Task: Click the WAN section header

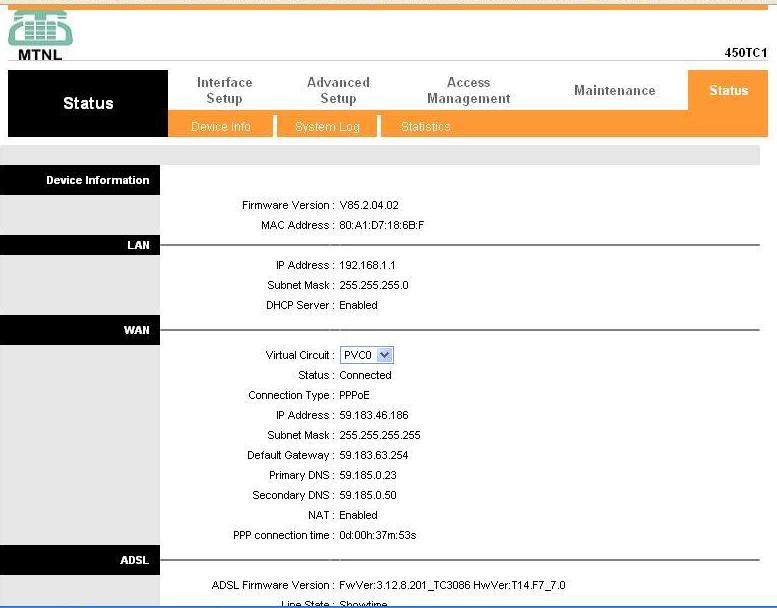Action: pyautogui.click(x=80, y=330)
